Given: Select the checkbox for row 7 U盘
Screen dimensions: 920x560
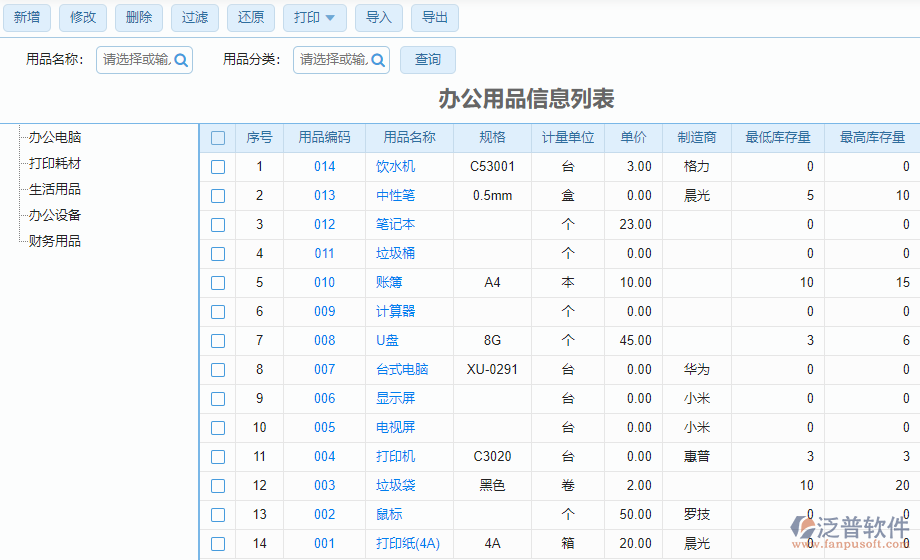Looking at the screenshot, I should (218, 341).
